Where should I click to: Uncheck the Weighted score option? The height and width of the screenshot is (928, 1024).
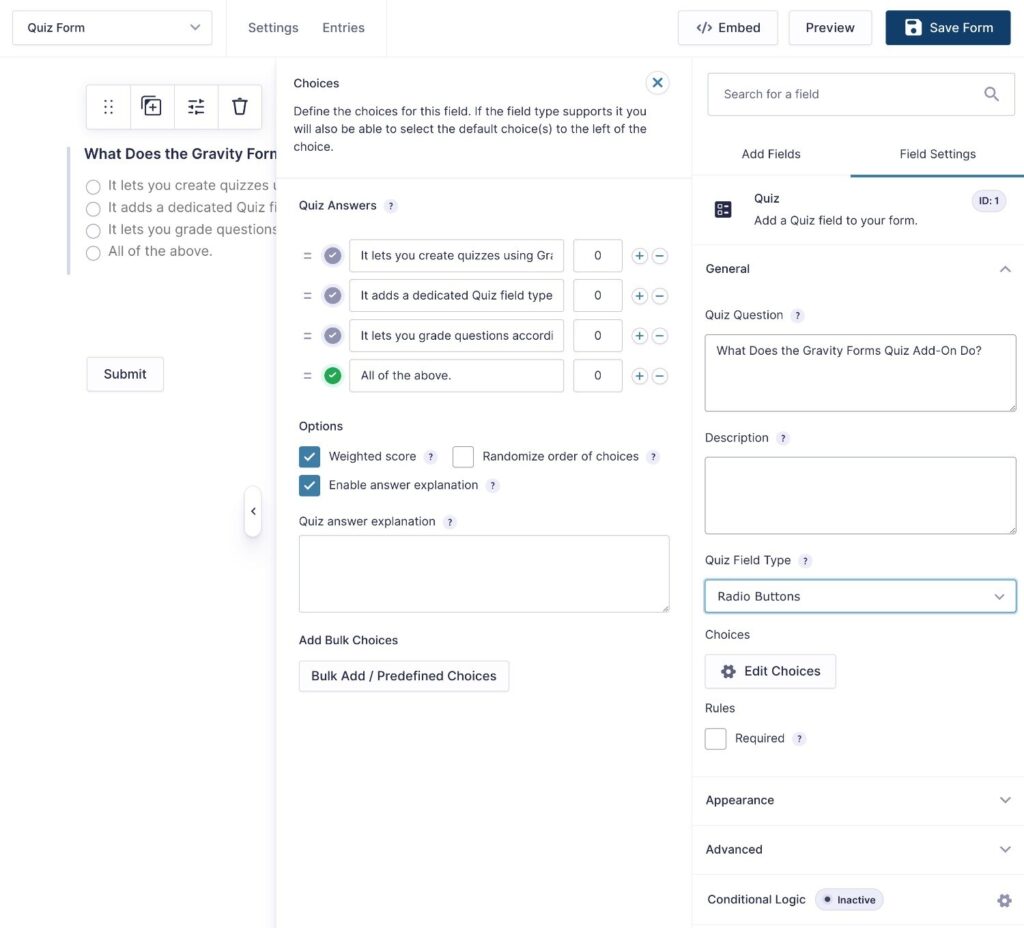[309, 456]
